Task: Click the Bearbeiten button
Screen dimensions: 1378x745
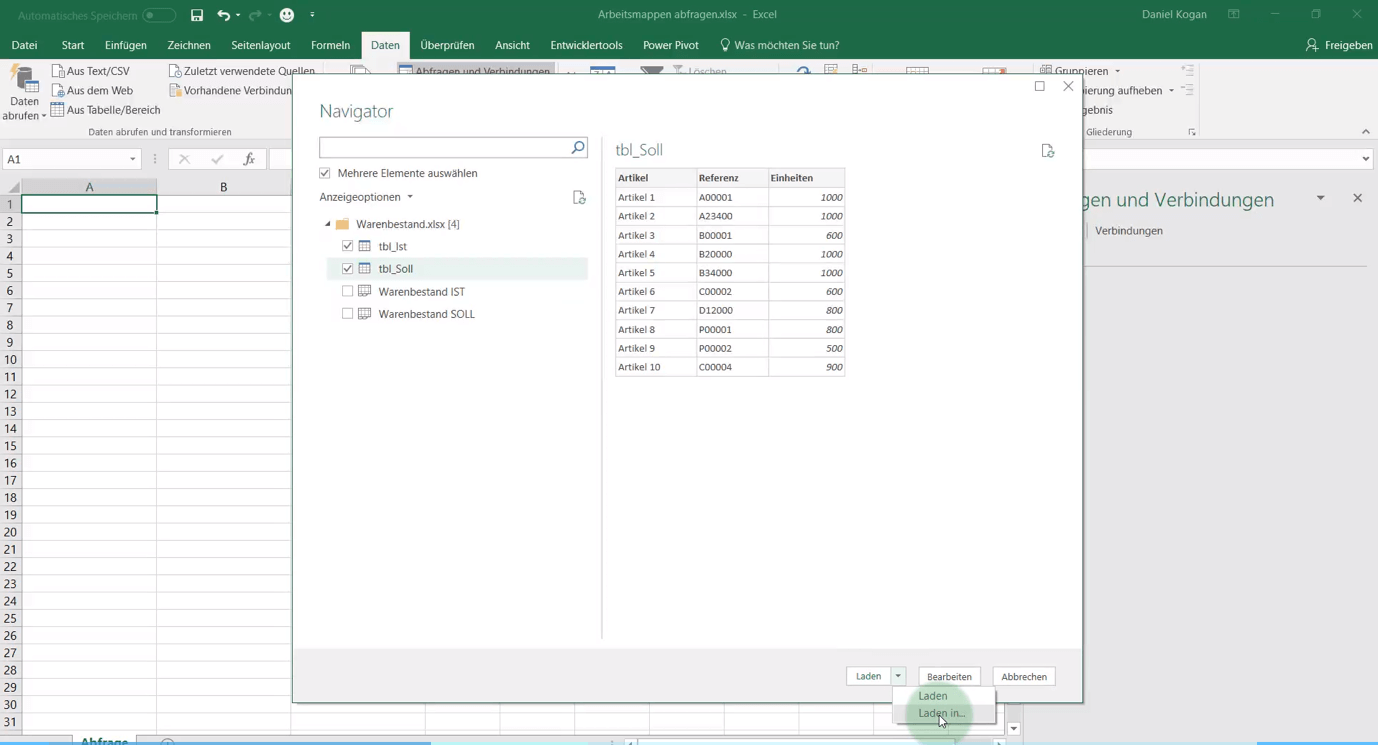Action: coord(949,677)
